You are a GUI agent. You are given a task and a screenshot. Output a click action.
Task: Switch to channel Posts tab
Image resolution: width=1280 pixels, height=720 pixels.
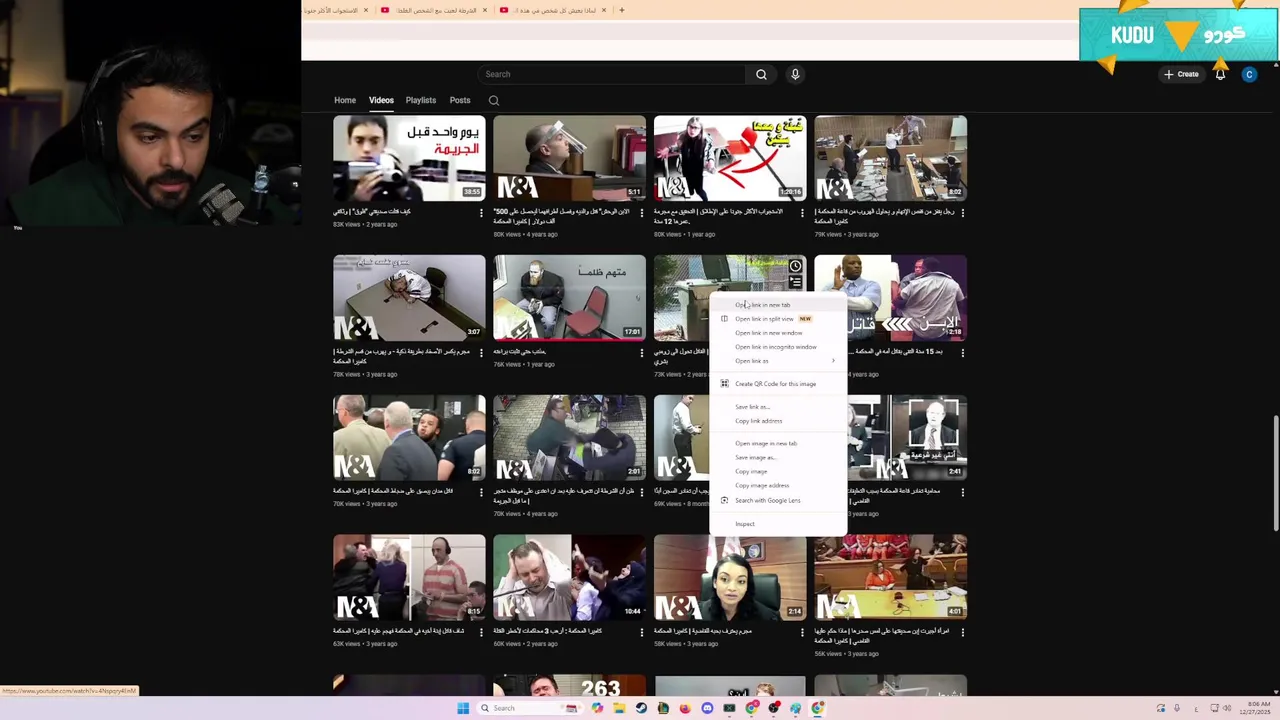[460, 100]
